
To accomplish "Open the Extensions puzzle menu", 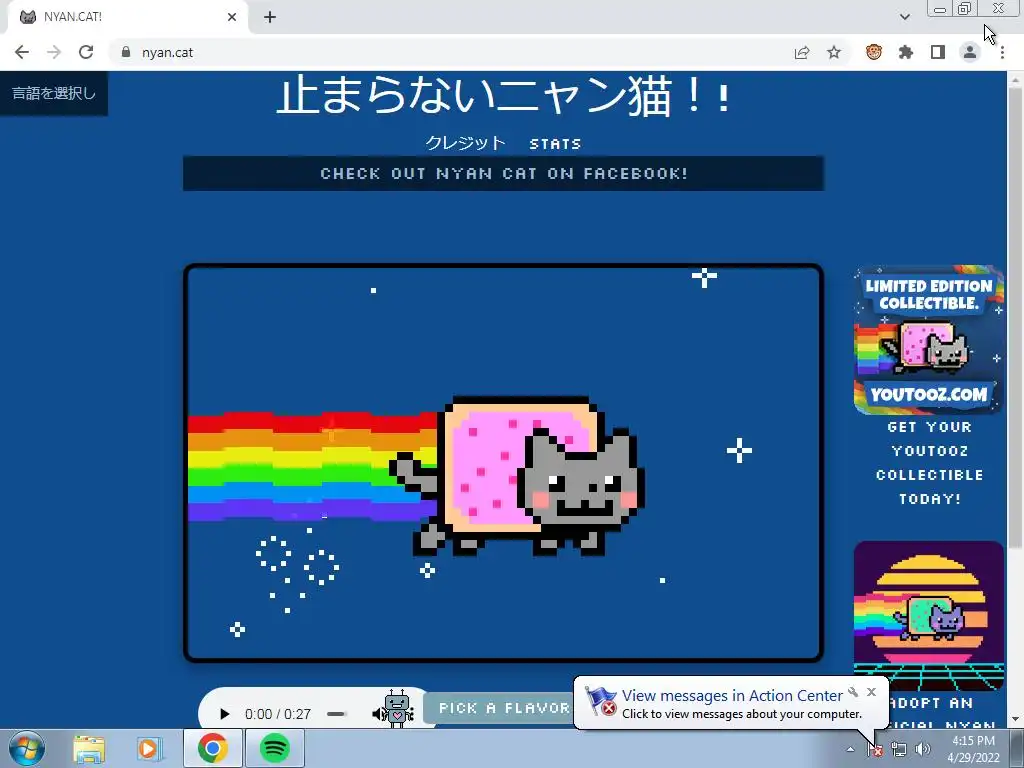I will coord(906,52).
